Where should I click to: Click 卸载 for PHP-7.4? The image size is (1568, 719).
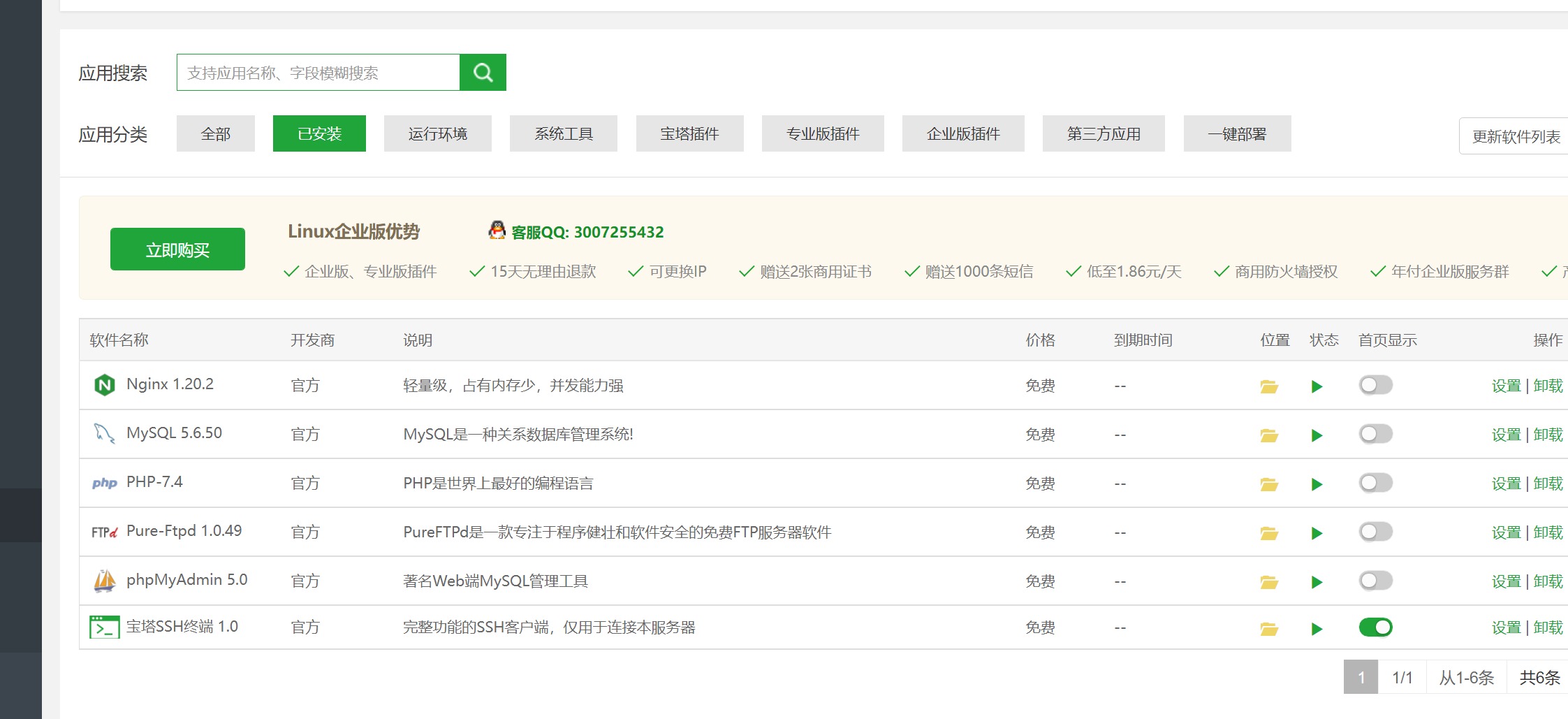[x=1548, y=484]
